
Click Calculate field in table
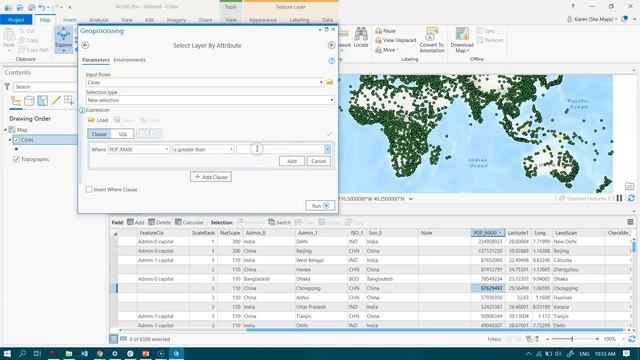[x=189, y=222]
